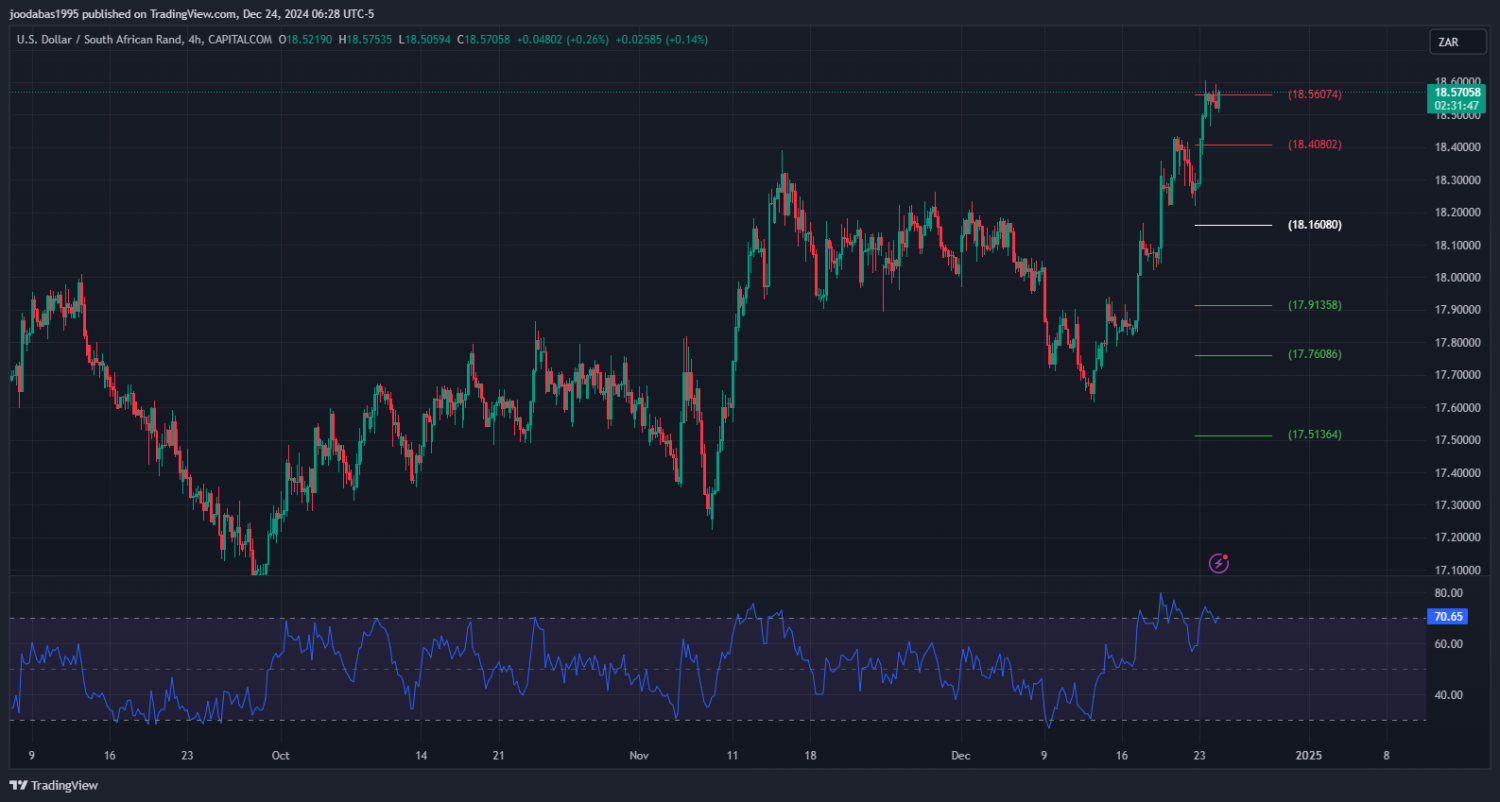Viewport: 1500px width, 802px height.
Task: Click the U.S. Dollar / South African Rand title
Action: [x=99, y=39]
